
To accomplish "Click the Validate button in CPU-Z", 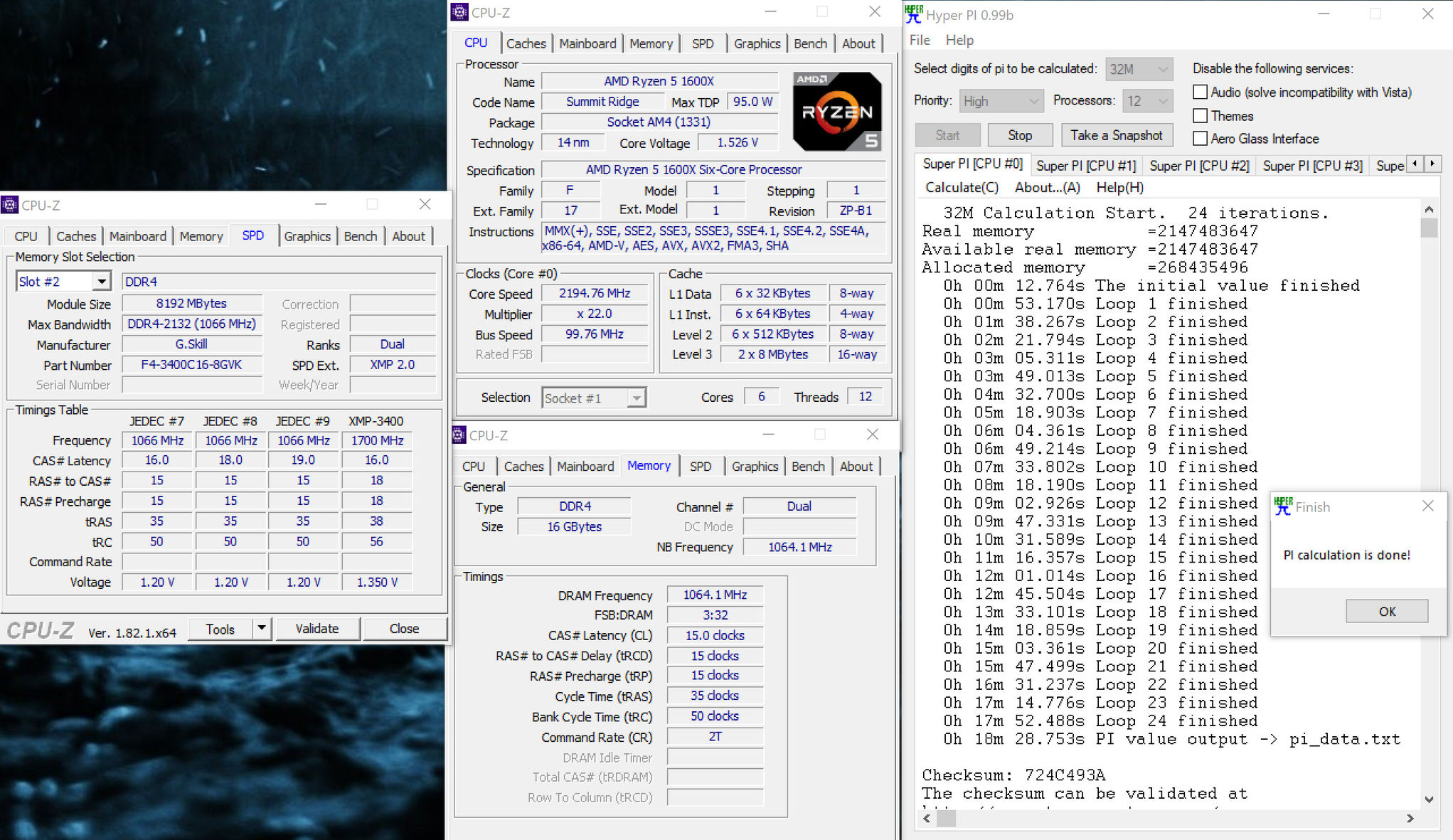I will (317, 628).
